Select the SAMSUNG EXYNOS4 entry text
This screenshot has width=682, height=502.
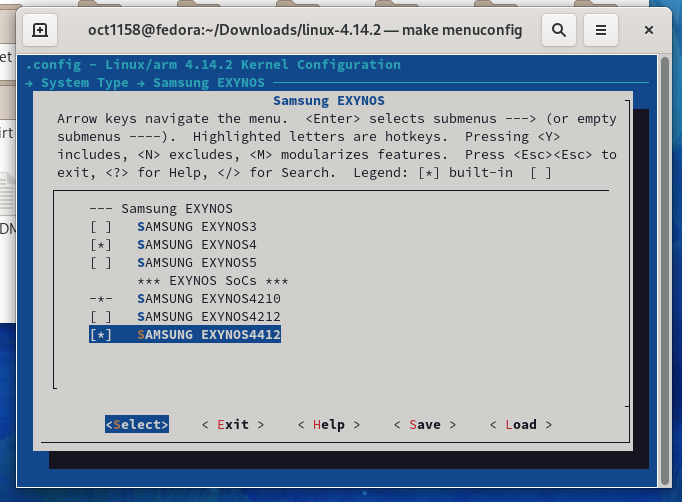pyautogui.click(x=197, y=245)
